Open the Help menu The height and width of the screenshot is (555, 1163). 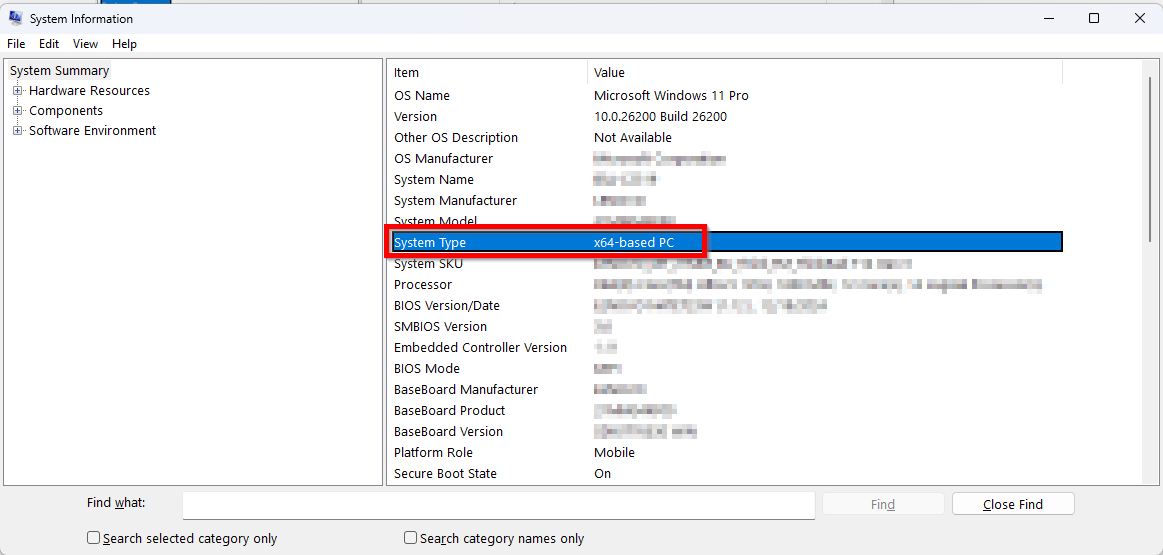click(x=124, y=44)
